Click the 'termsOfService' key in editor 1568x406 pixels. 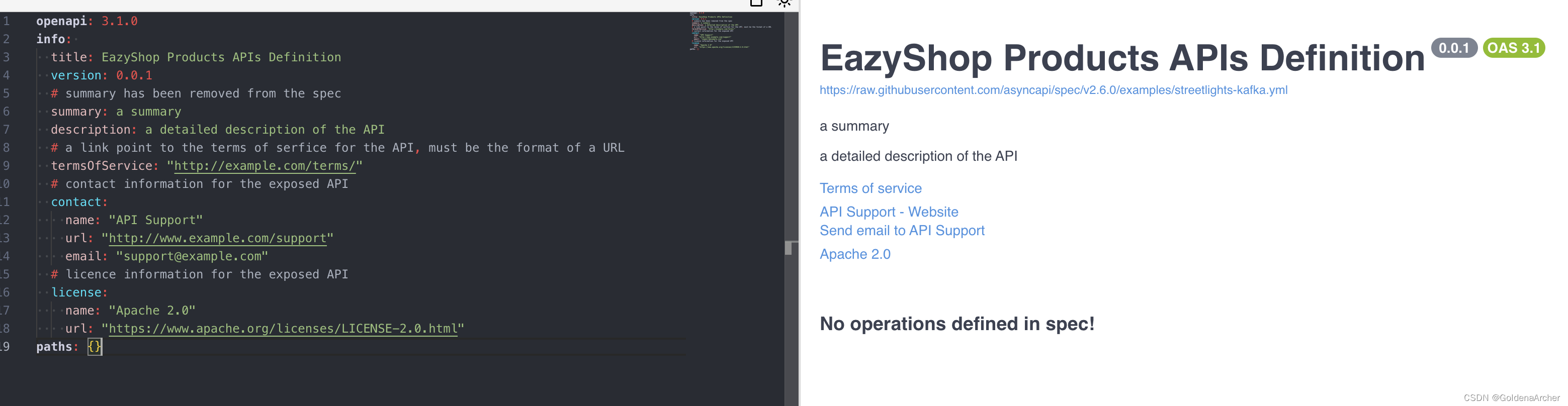pos(101,166)
